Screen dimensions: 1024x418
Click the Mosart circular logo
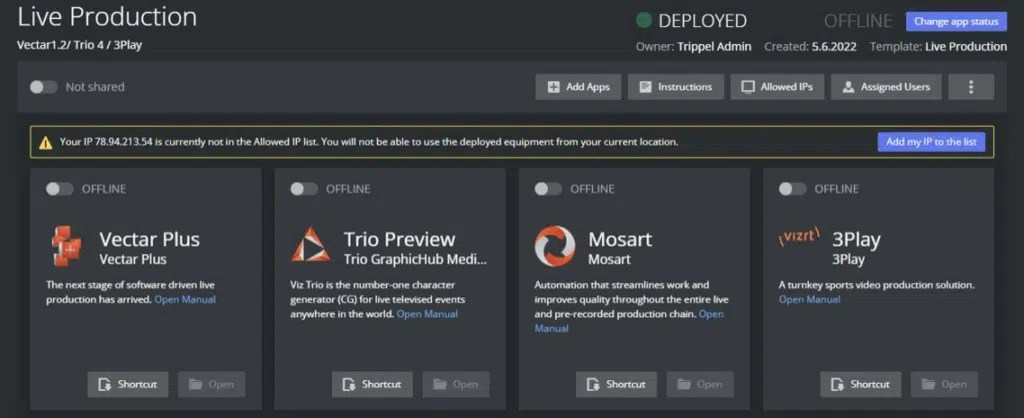[555, 247]
